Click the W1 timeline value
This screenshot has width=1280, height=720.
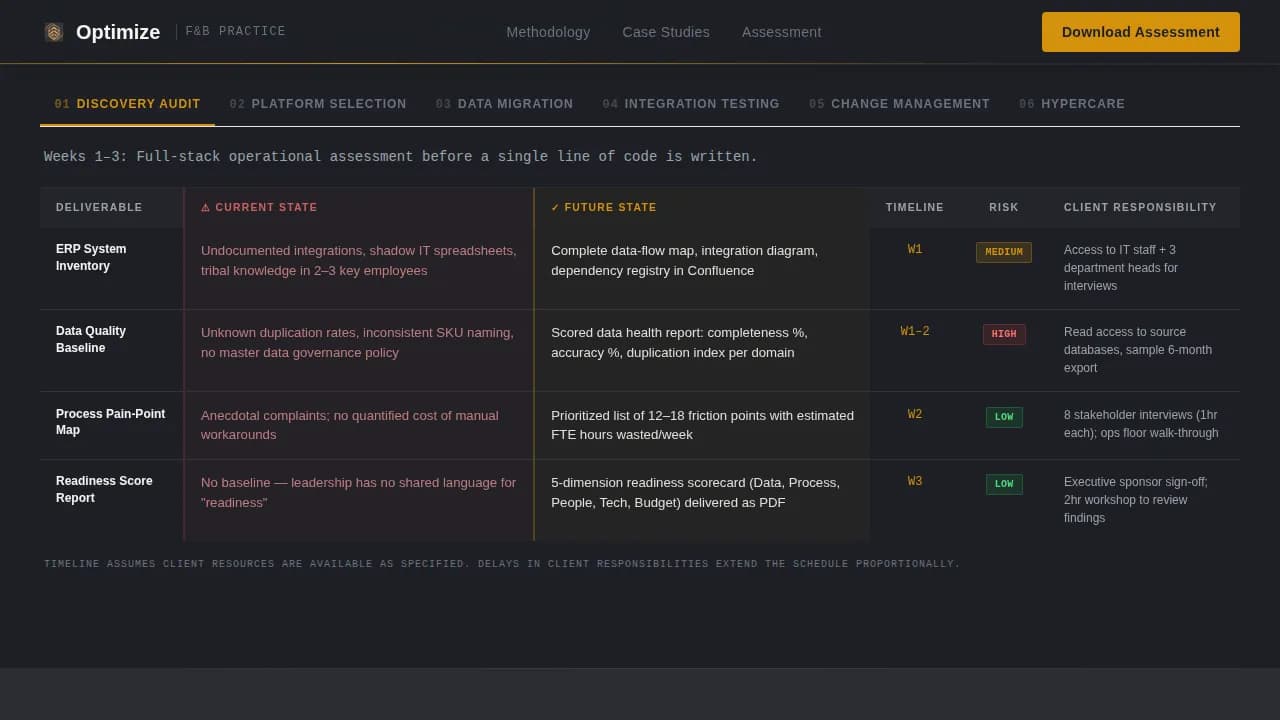click(x=915, y=250)
